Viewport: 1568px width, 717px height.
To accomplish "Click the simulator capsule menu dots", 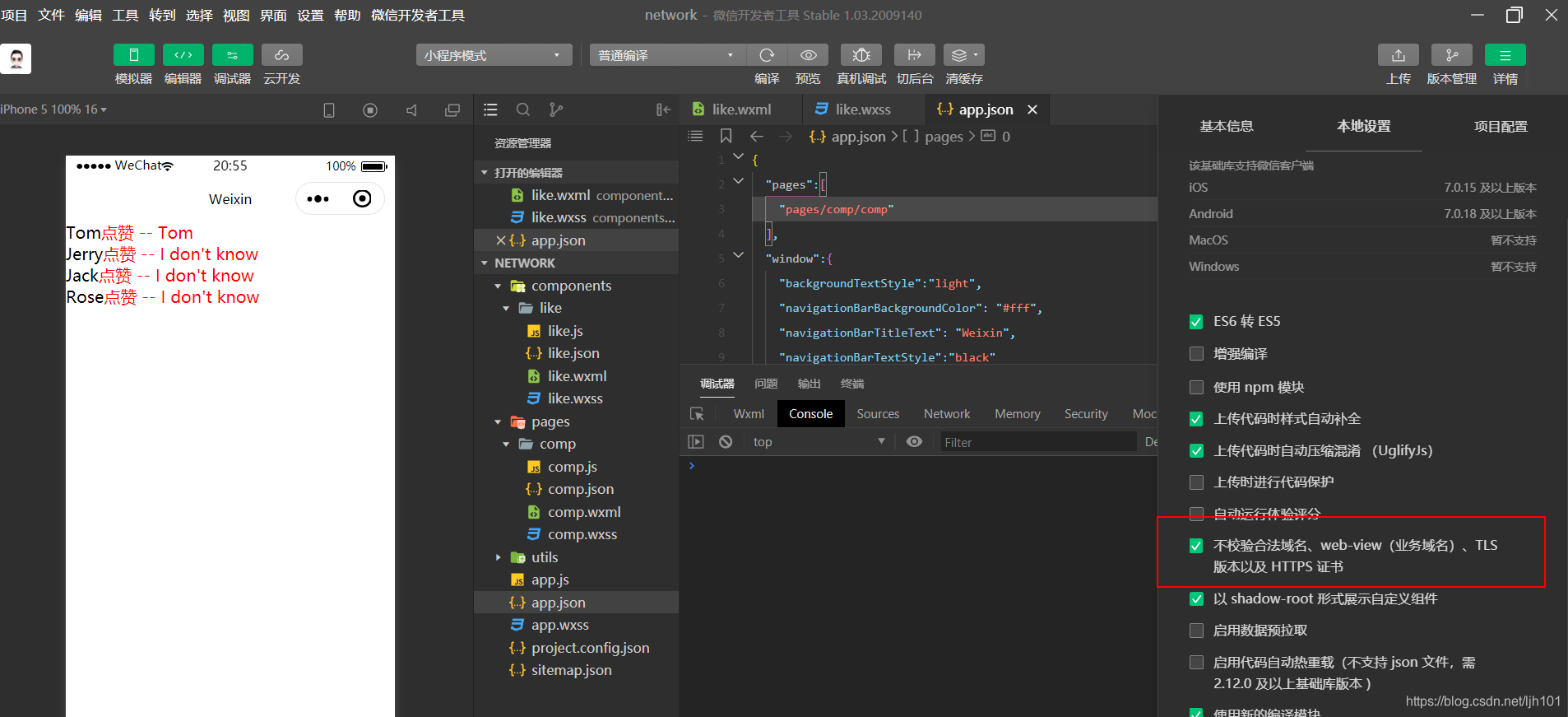I will (x=318, y=199).
